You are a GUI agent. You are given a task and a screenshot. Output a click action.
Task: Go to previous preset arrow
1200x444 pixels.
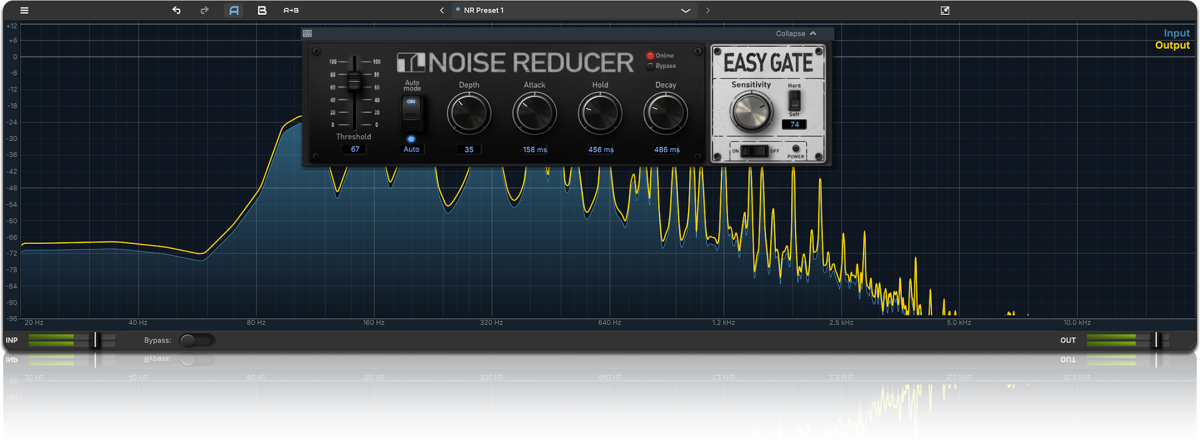point(442,10)
